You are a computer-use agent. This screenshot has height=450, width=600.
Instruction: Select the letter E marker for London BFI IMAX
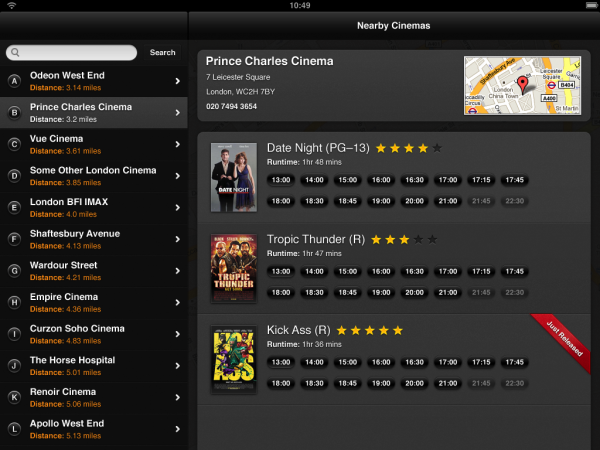tap(14, 208)
